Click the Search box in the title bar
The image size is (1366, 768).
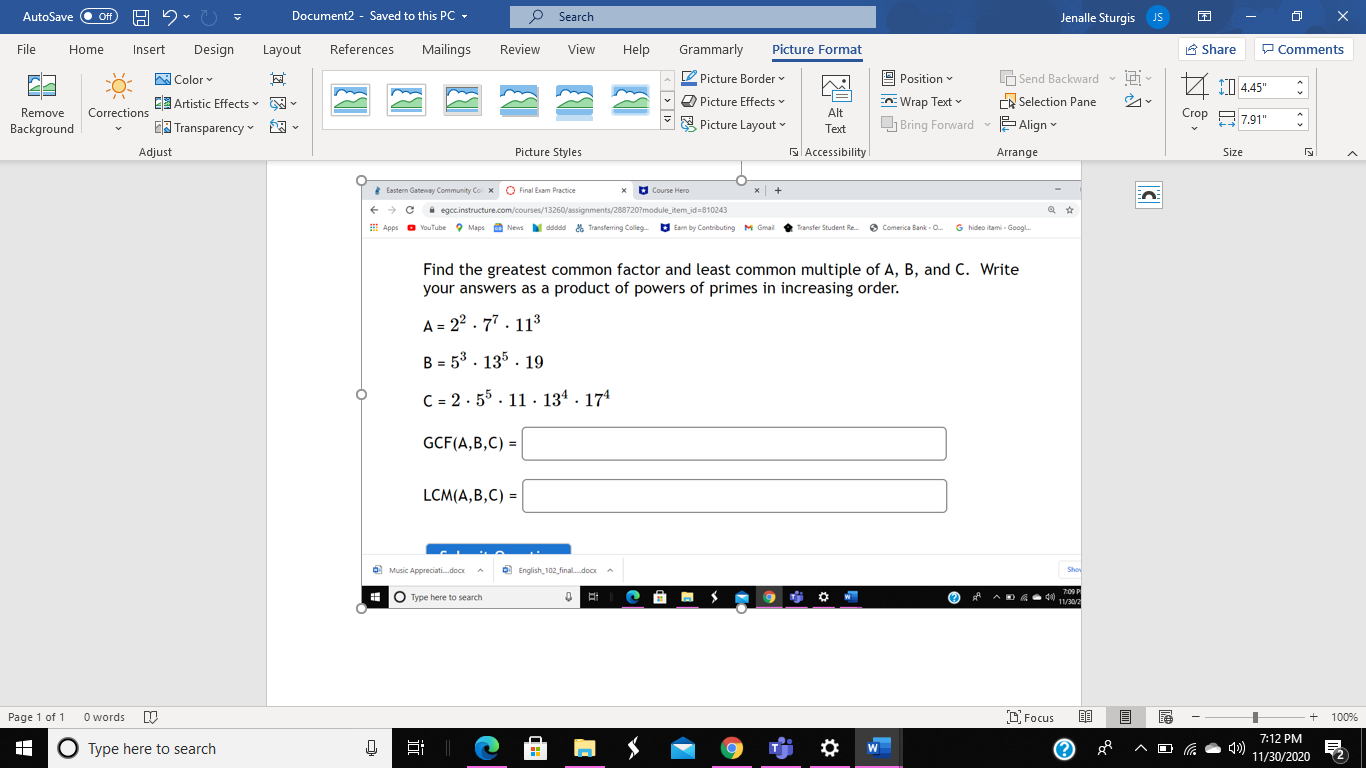tap(692, 17)
